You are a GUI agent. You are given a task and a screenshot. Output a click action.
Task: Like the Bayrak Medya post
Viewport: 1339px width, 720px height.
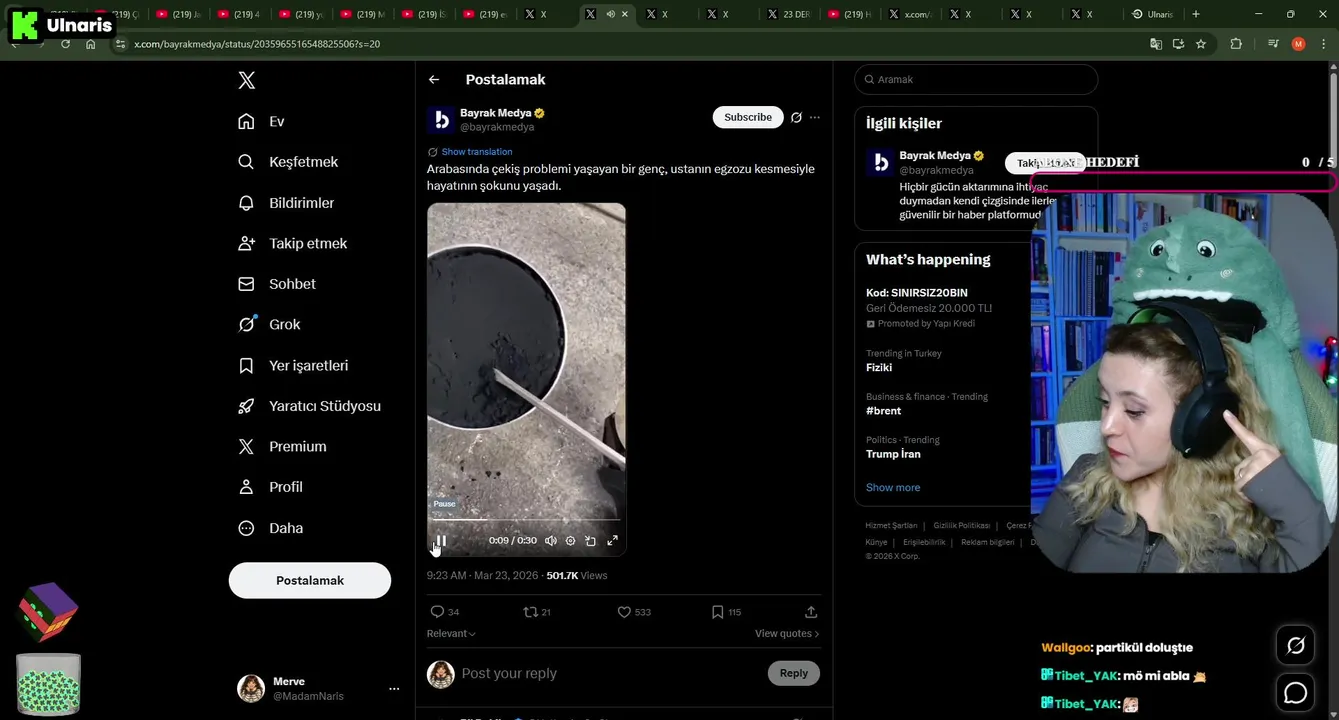625,612
